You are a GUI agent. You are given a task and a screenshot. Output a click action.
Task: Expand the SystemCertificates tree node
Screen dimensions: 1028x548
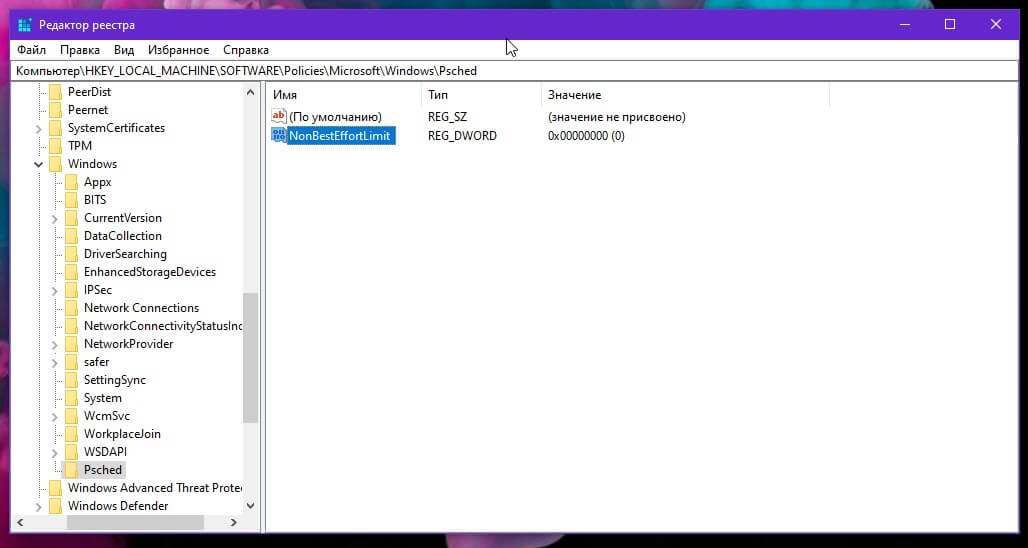39,128
